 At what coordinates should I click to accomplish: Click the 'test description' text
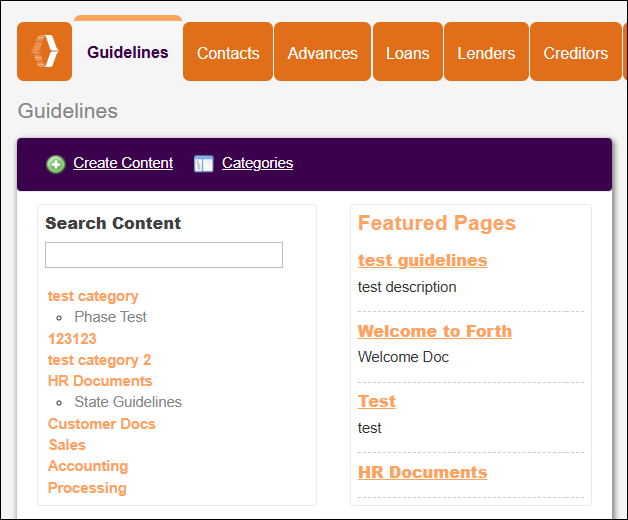(x=407, y=287)
